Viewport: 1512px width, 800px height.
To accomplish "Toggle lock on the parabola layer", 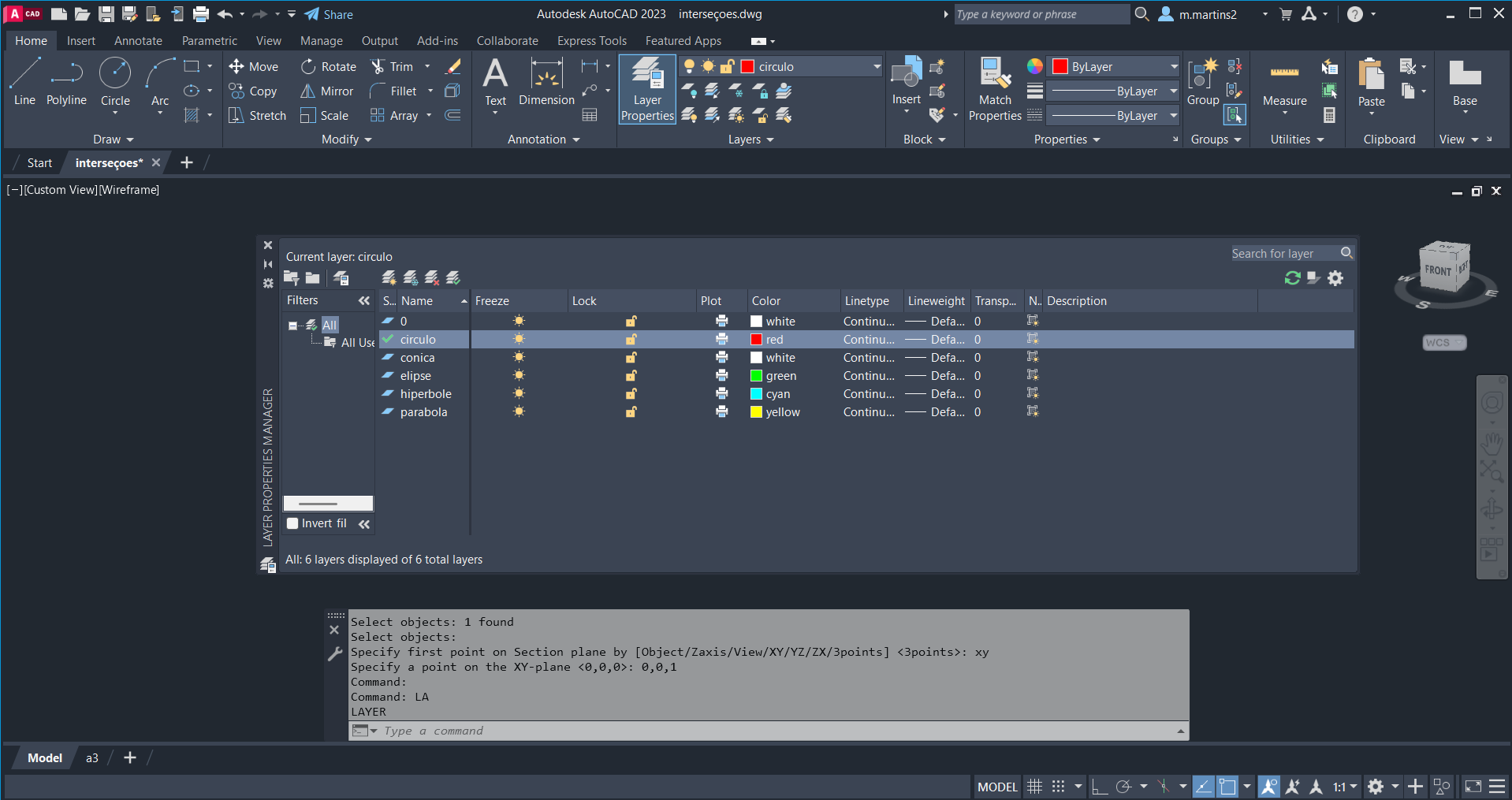I will [x=631, y=412].
